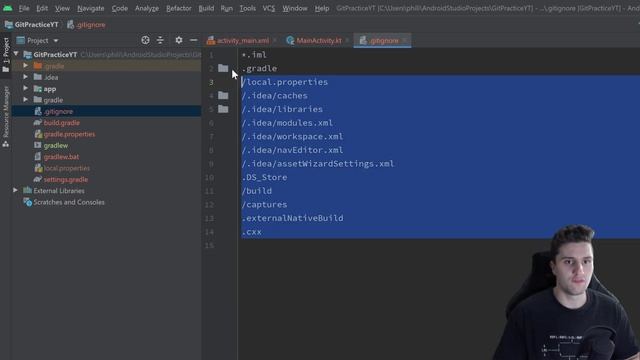
Task: Select the .gradle folder in tree
Action: (54, 66)
